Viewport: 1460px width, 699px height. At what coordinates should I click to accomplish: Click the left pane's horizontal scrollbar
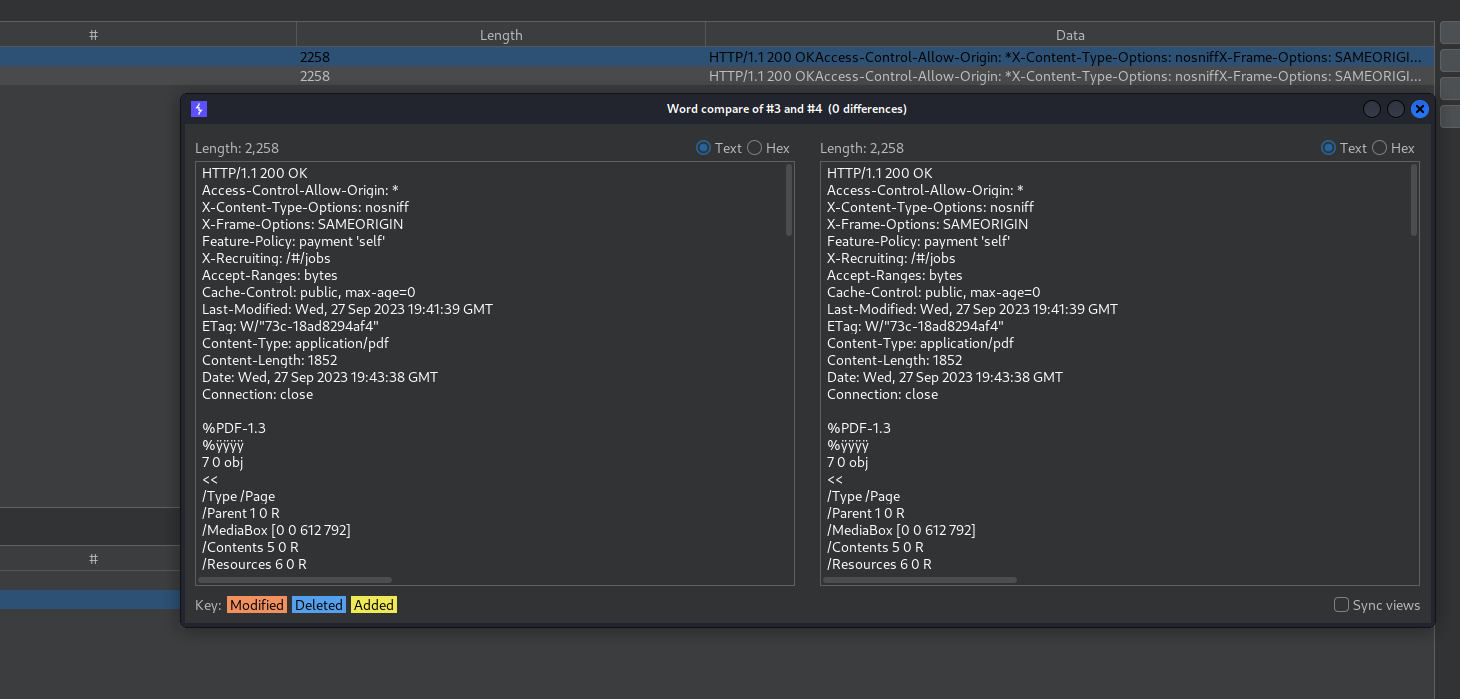(295, 579)
